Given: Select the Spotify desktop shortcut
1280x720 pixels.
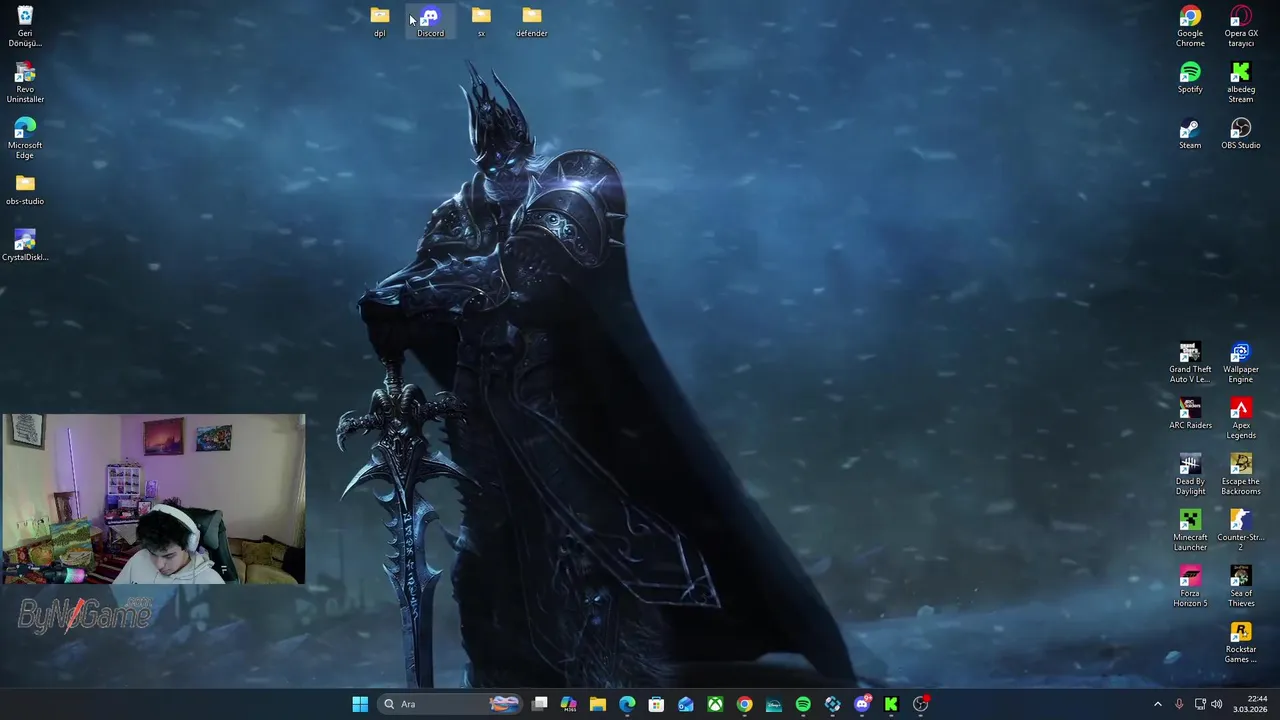Looking at the screenshot, I should (1190, 77).
